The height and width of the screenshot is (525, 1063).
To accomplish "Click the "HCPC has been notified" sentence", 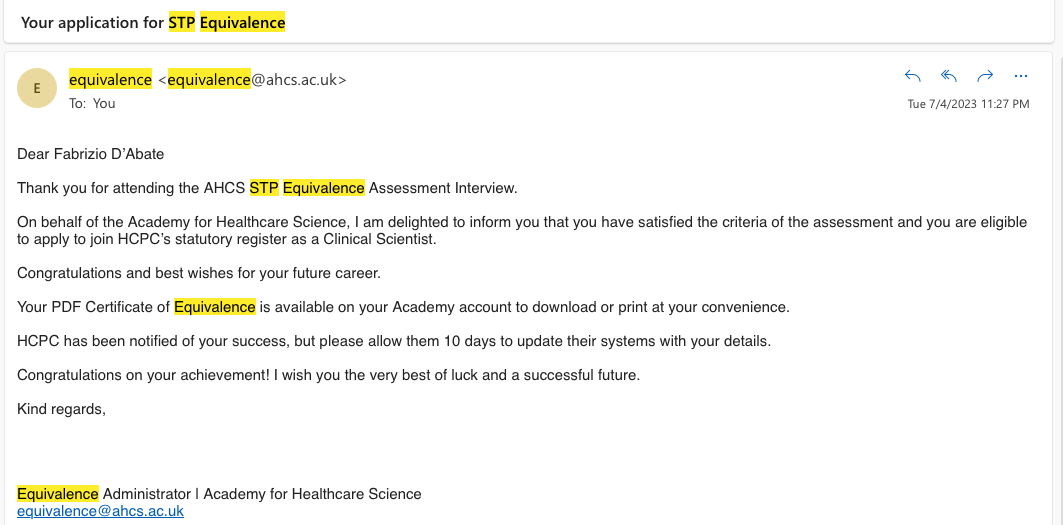I will pos(394,341).
